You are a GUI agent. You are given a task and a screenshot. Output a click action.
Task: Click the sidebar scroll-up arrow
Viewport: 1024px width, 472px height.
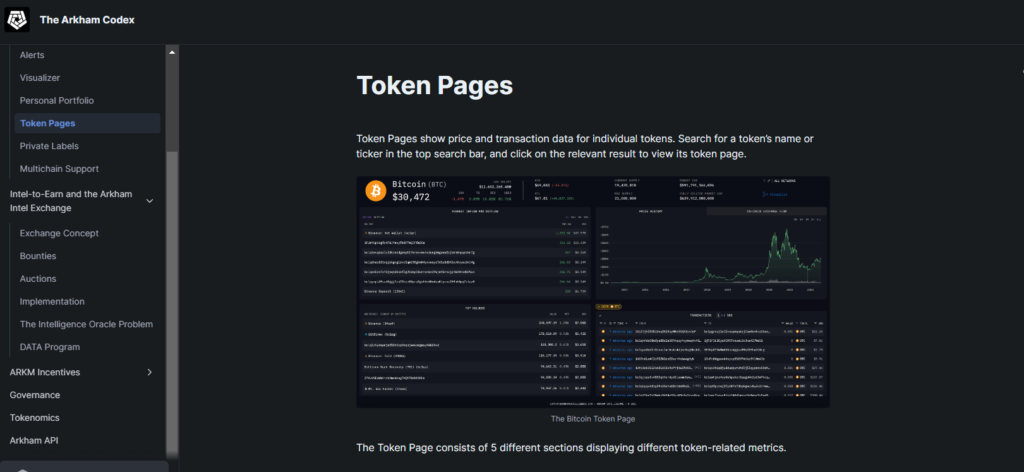pos(172,52)
